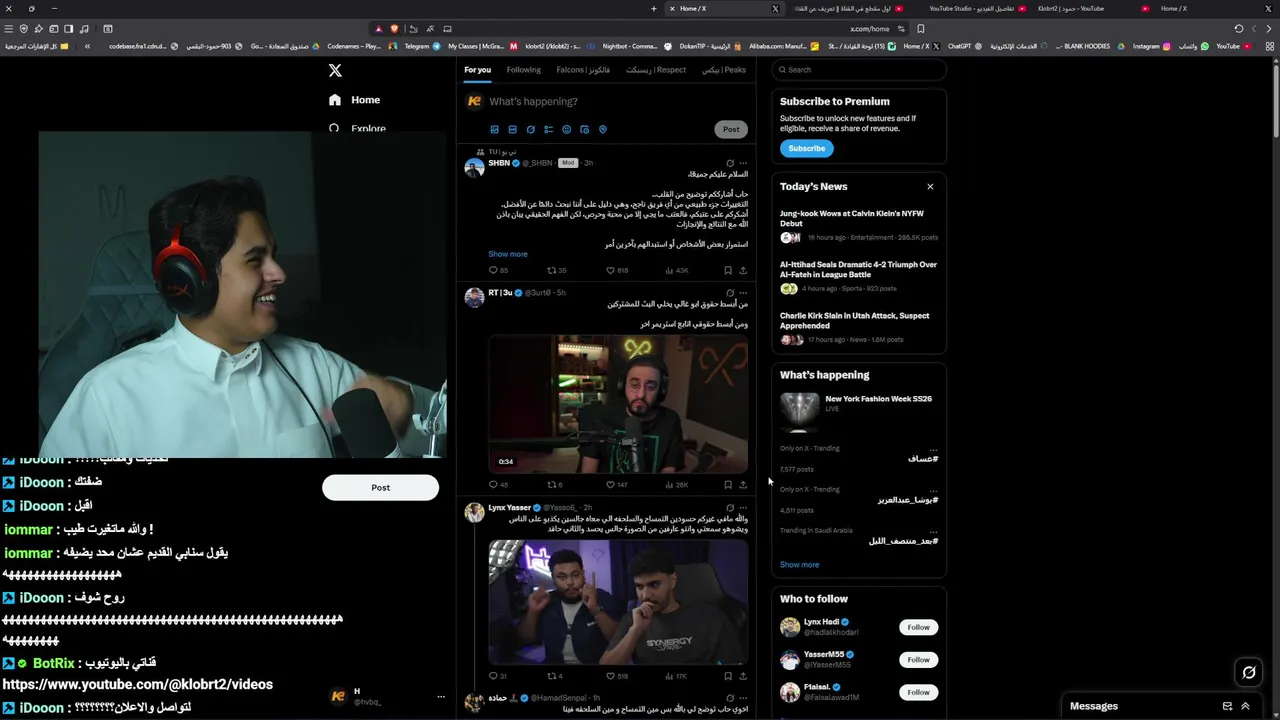1280x720 pixels.
Task: Add media using the image icon in composer
Action: (x=494, y=129)
